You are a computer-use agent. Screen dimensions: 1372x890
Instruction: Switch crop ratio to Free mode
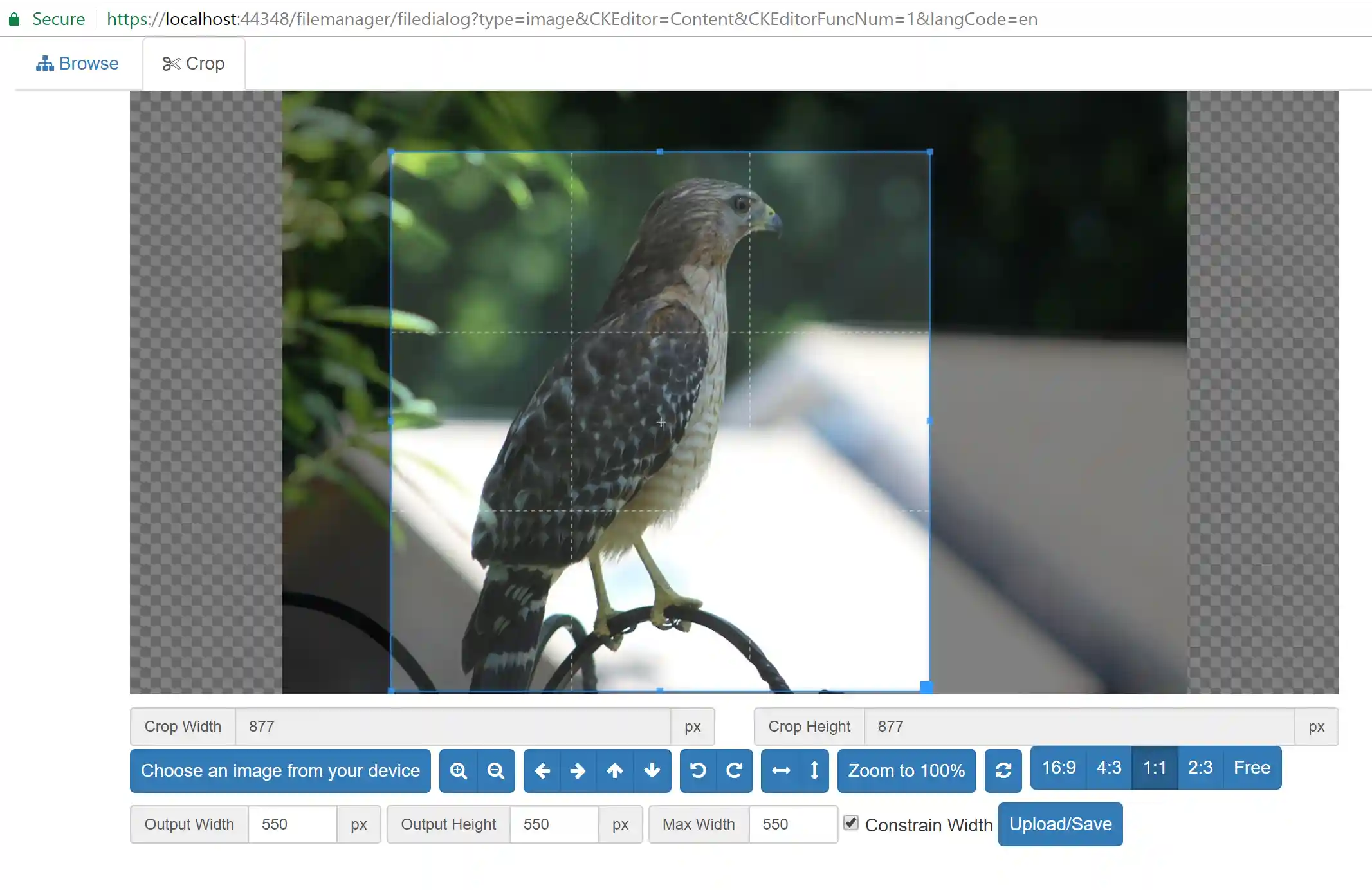click(x=1251, y=767)
